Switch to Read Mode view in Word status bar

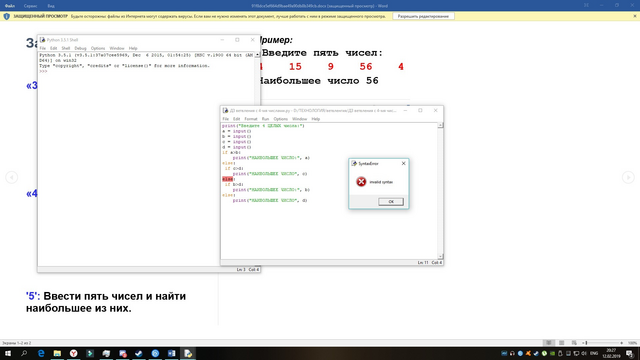point(549,343)
